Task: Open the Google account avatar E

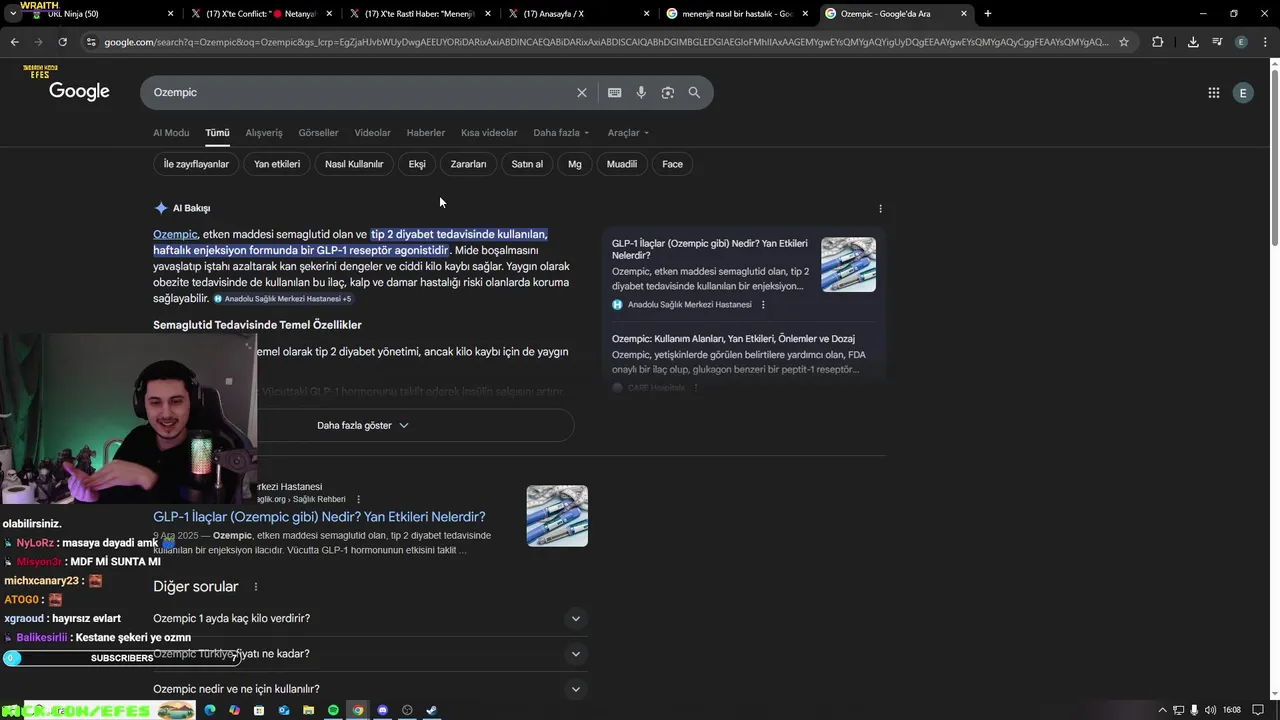Action: (x=1243, y=93)
